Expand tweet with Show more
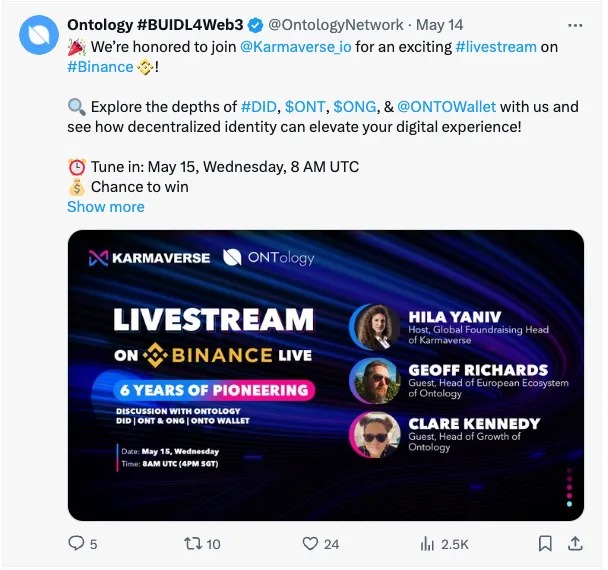The width and height of the screenshot is (608, 570). [105, 207]
